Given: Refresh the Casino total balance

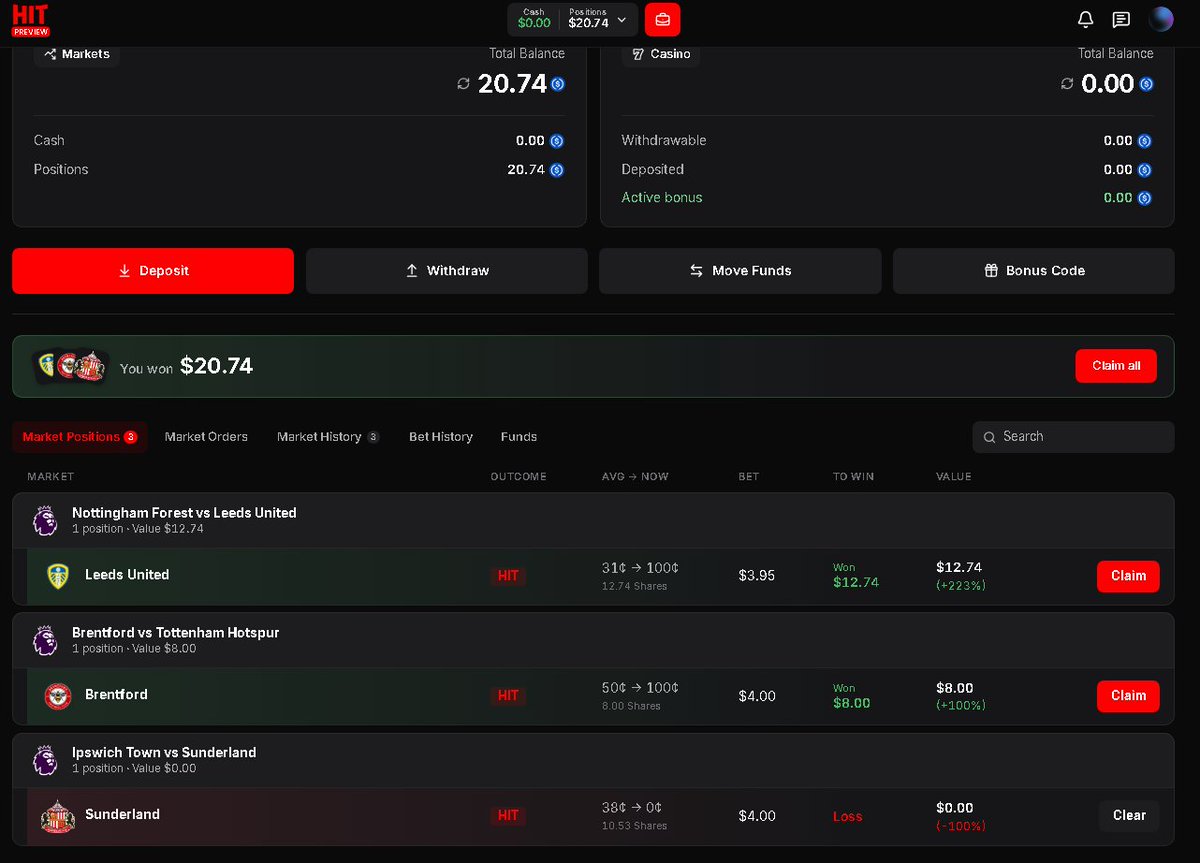Looking at the screenshot, I should 1067,84.
